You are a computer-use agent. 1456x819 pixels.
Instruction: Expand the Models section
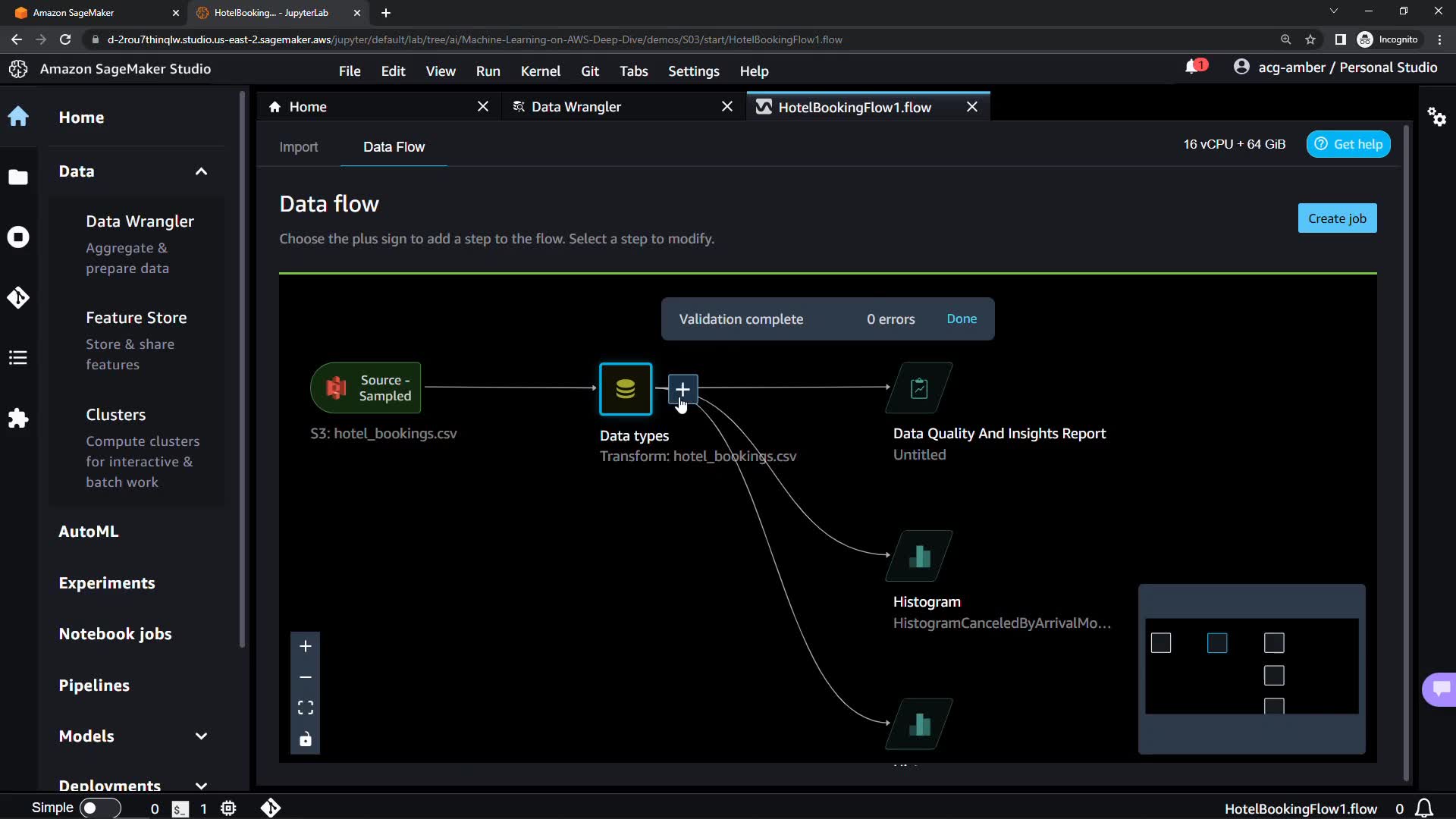click(x=201, y=736)
